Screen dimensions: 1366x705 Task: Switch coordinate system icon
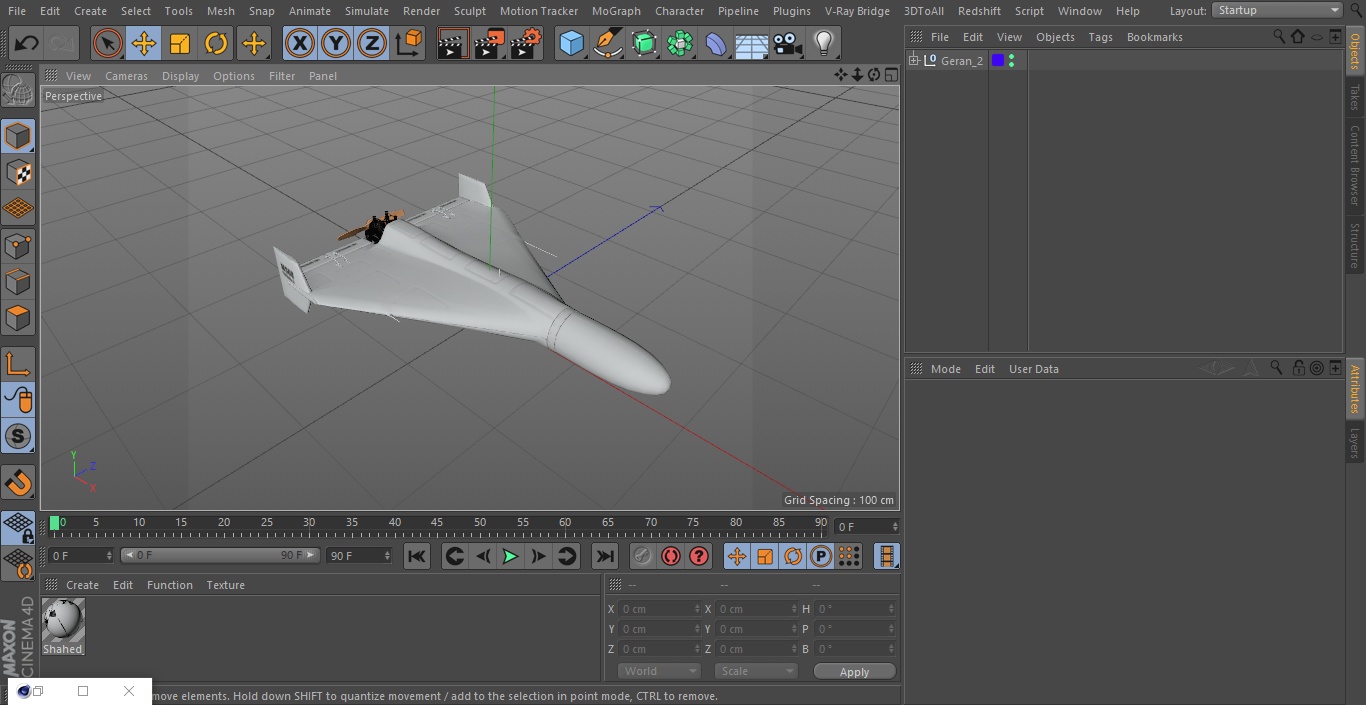pos(409,43)
